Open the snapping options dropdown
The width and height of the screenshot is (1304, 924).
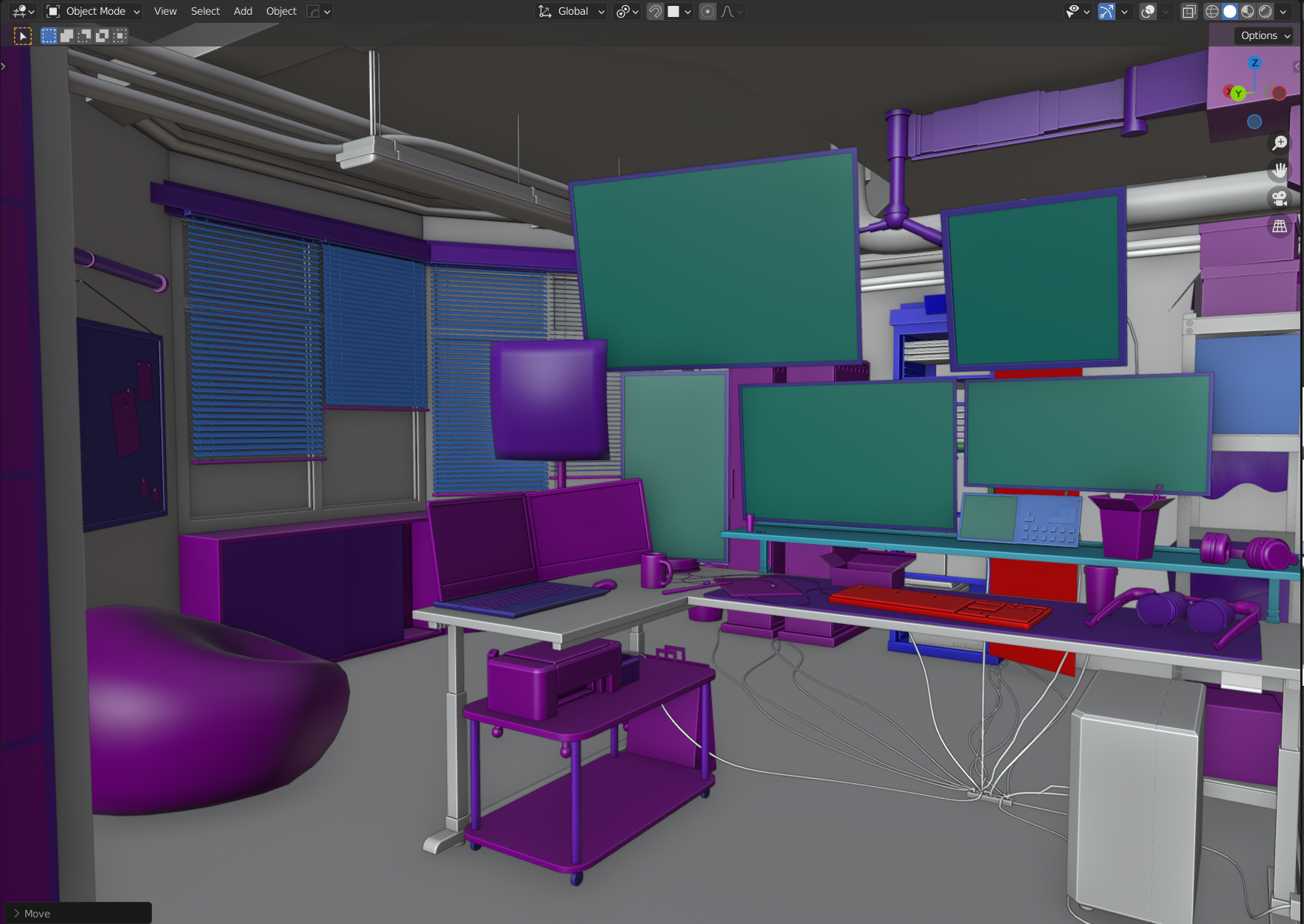pyautogui.click(x=679, y=11)
